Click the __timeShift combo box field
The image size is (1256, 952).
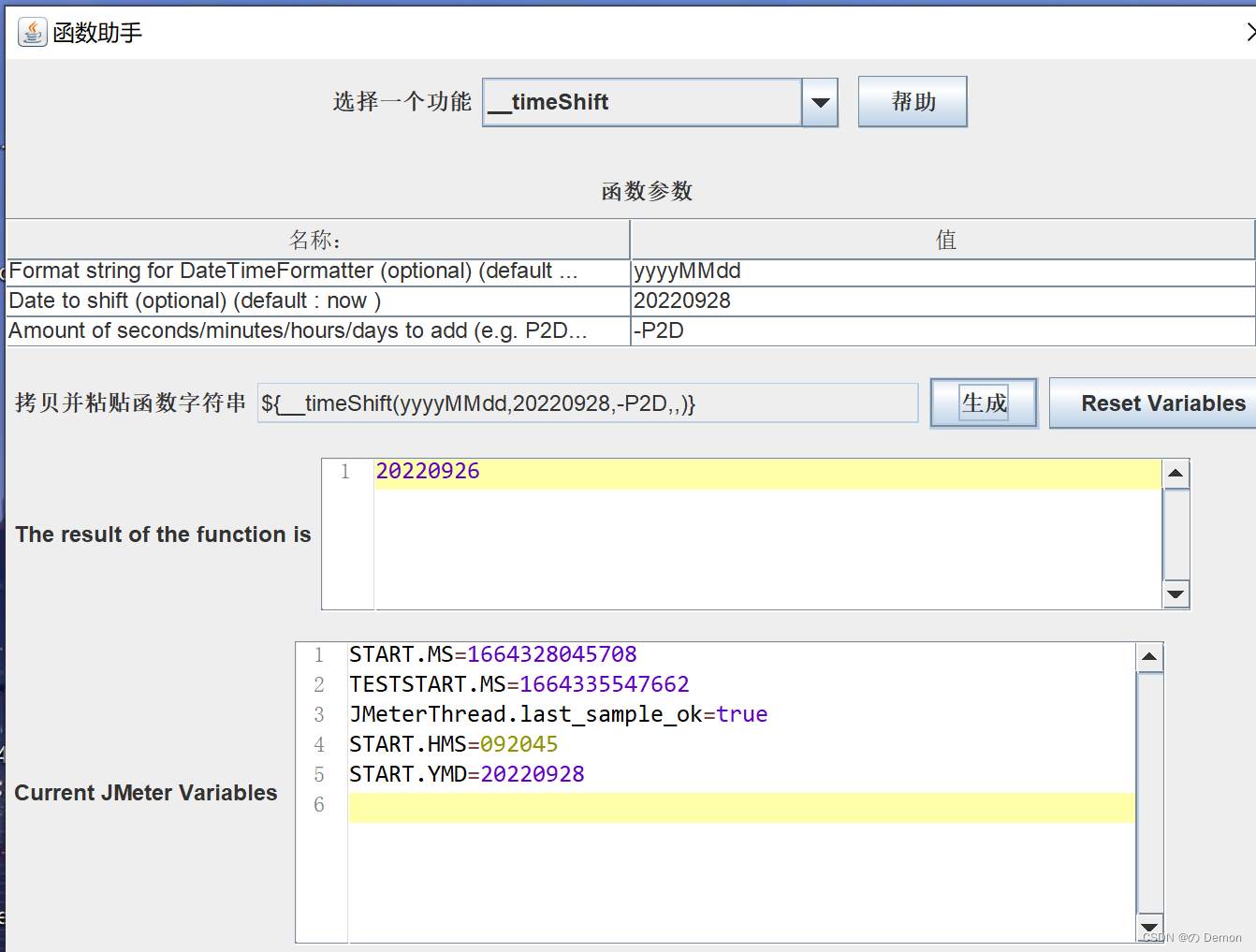click(x=642, y=102)
